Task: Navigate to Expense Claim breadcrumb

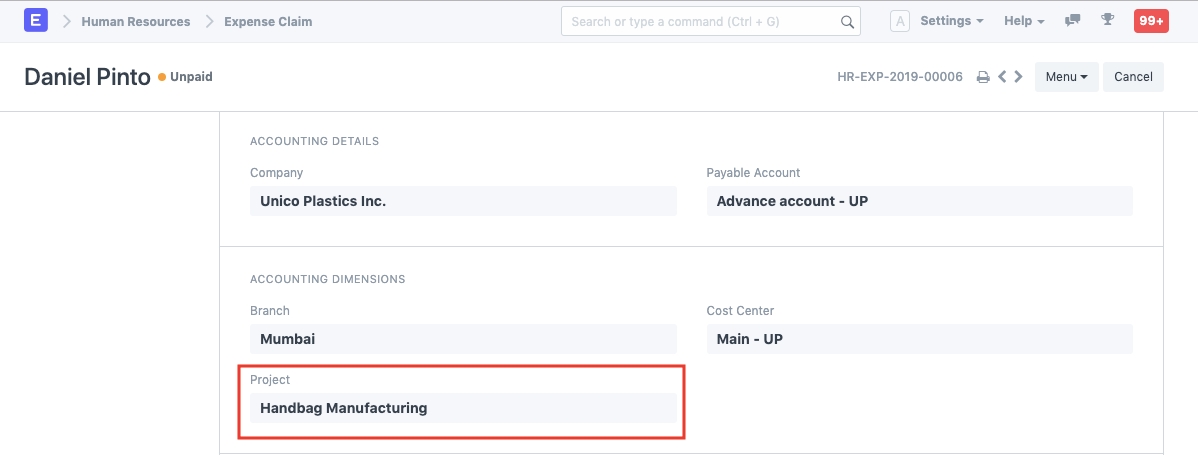Action: (268, 21)
